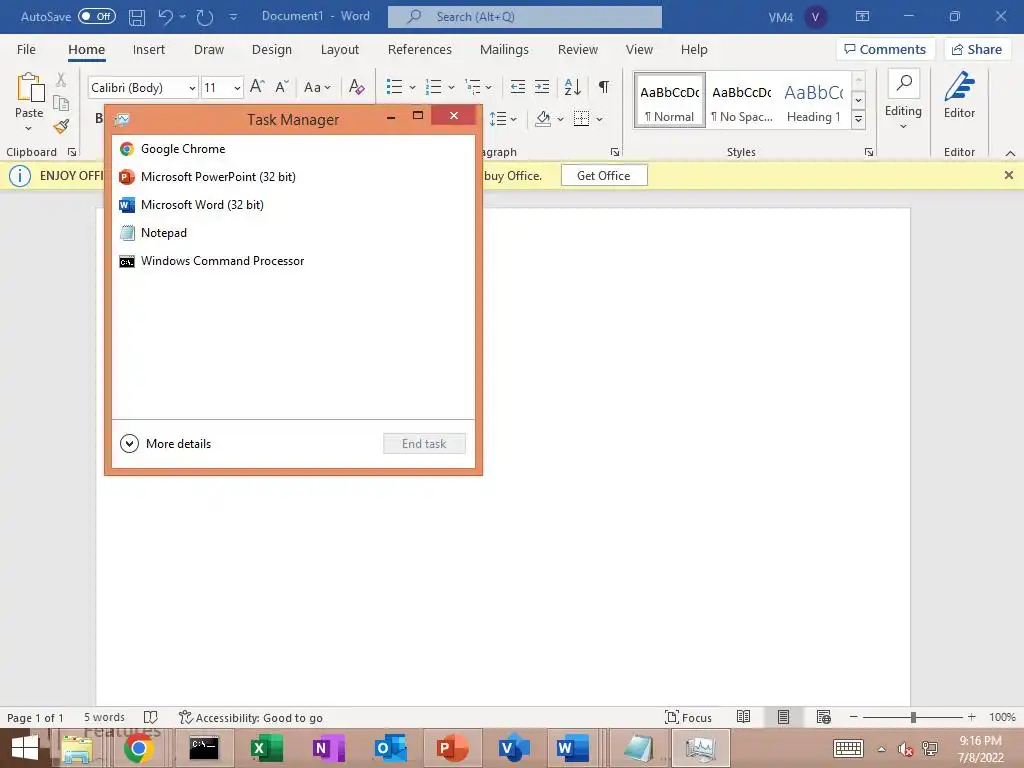Click the Copy icon in Clipboard group
Viewport: 1024px width, 768px height.
tap(61, 103)
